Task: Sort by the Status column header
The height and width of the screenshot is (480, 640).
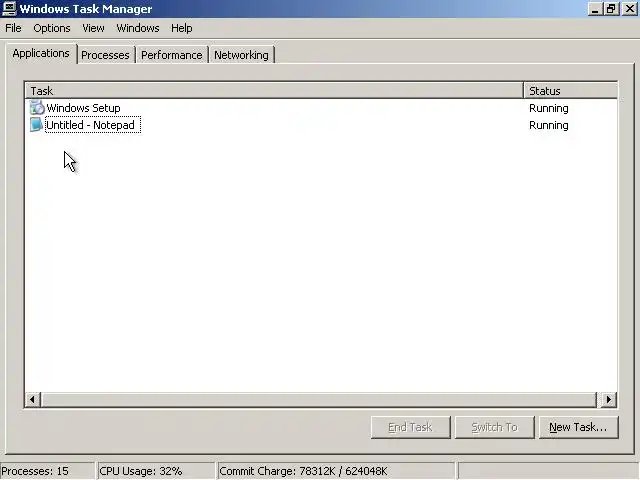Action: [570, 91]
